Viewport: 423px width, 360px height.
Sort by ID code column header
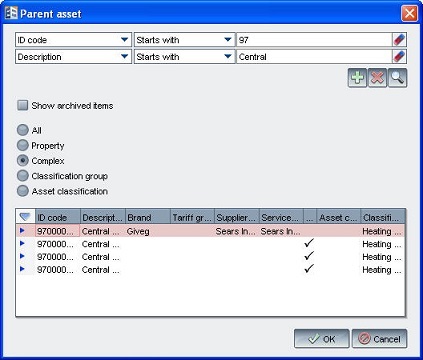57,217
